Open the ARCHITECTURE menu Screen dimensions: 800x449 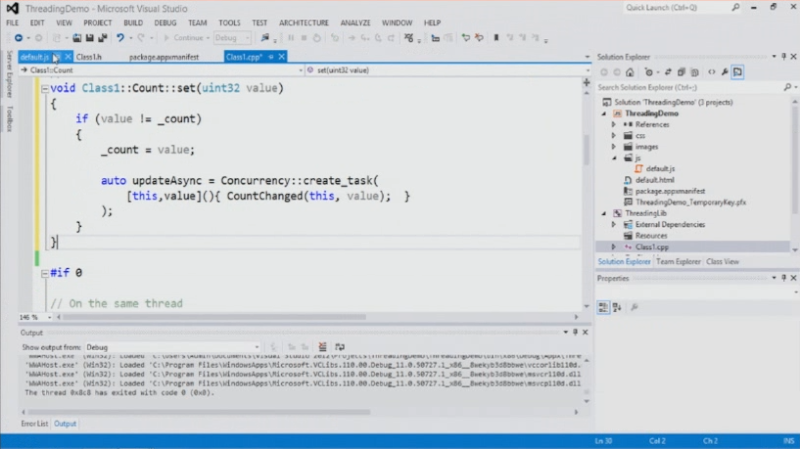tap(304, 23)
